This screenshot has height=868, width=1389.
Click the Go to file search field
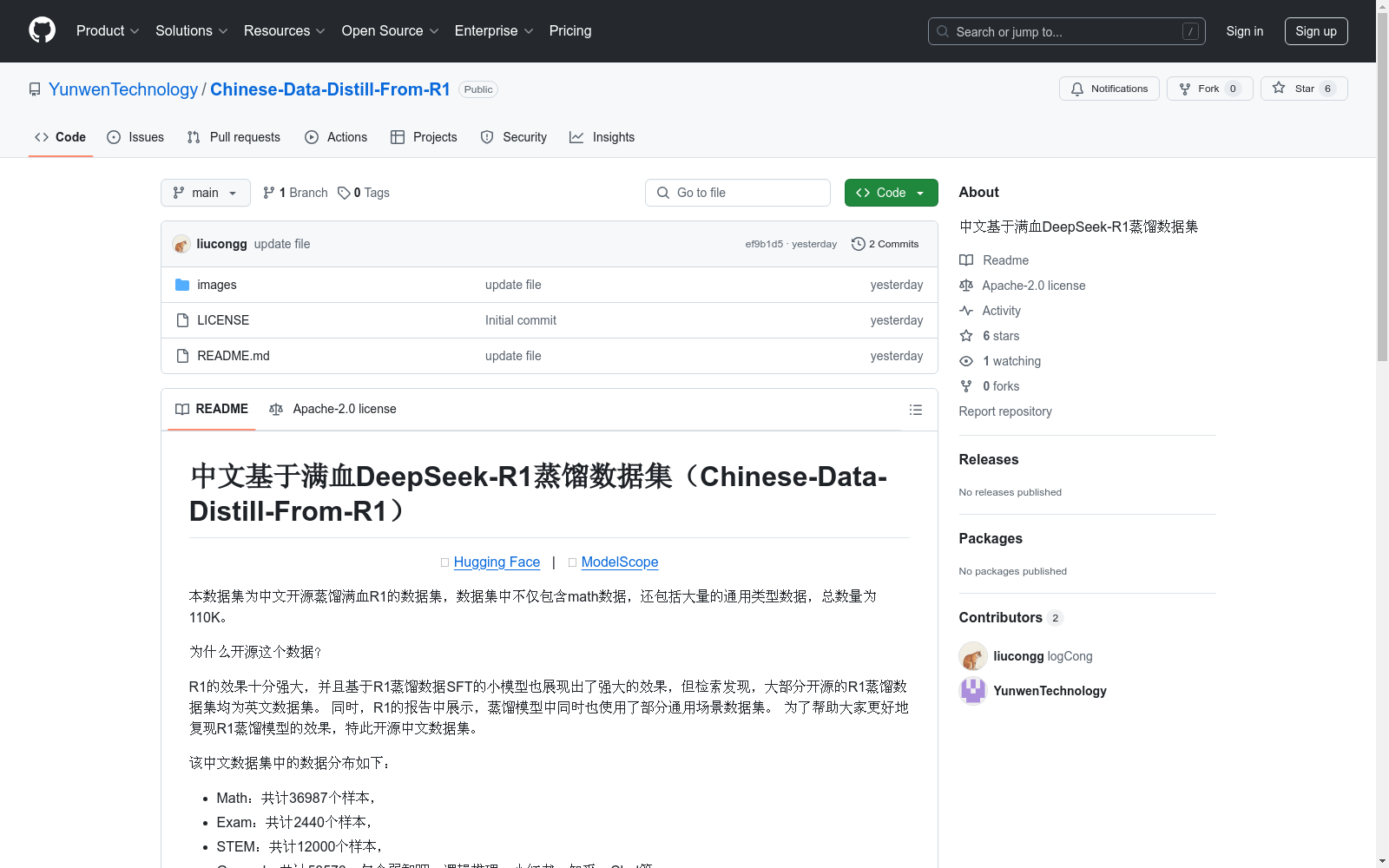pos(738,193)
